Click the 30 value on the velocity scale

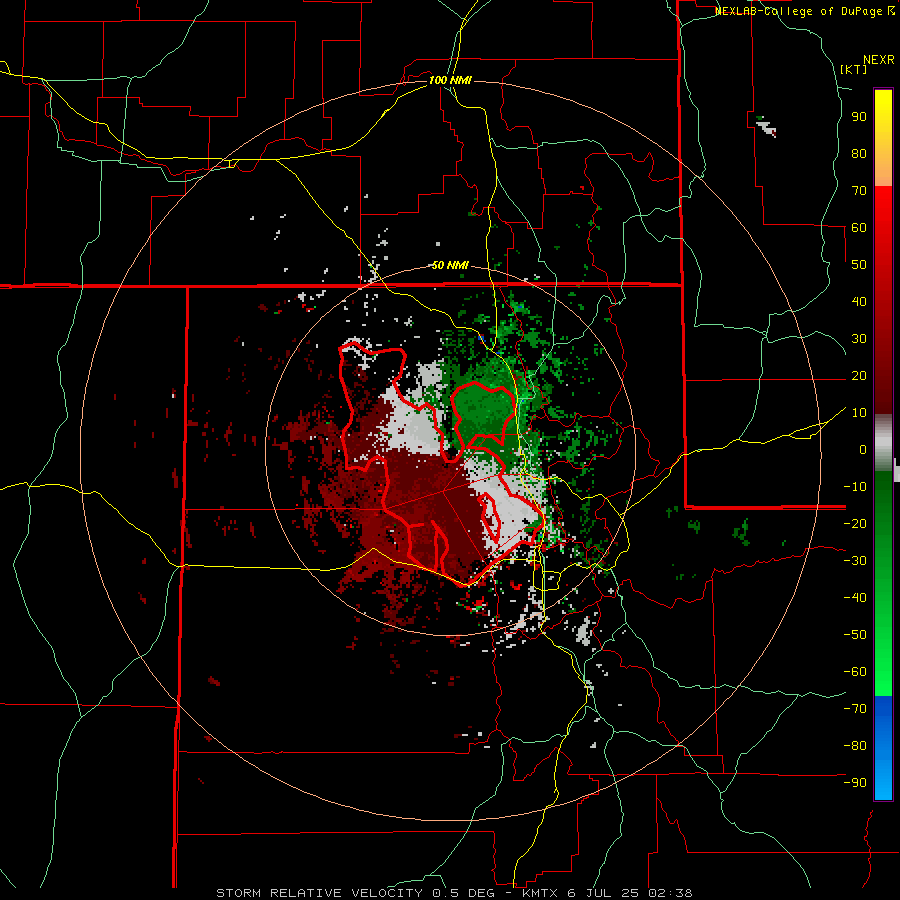pyautogui.click(x=859, y=339)
